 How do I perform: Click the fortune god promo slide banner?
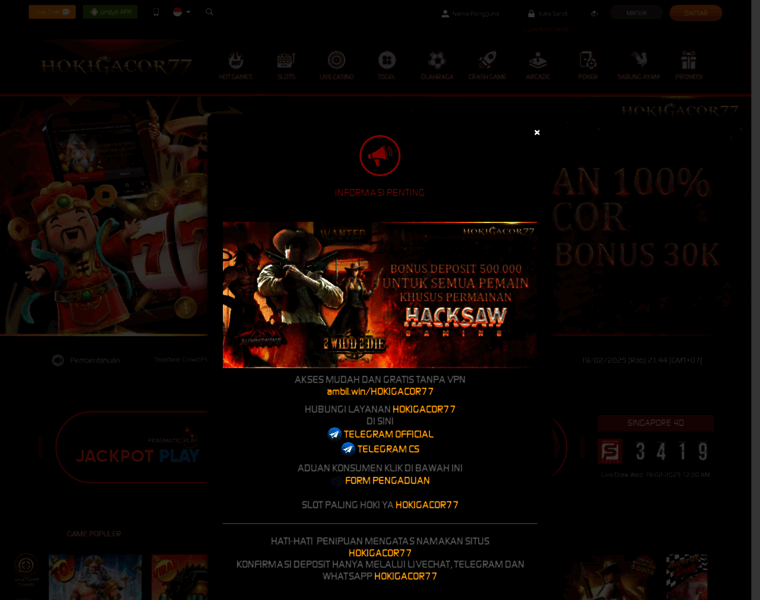(104, 216)
